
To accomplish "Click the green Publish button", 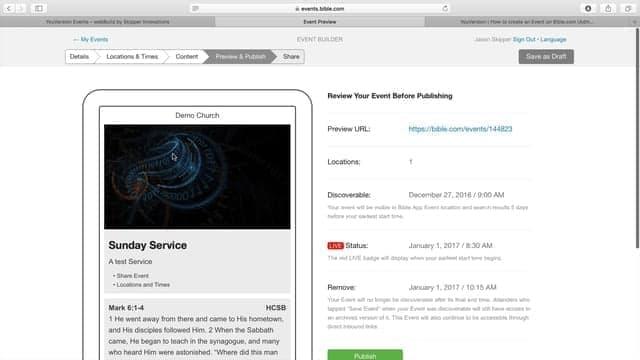I will 365,355.
